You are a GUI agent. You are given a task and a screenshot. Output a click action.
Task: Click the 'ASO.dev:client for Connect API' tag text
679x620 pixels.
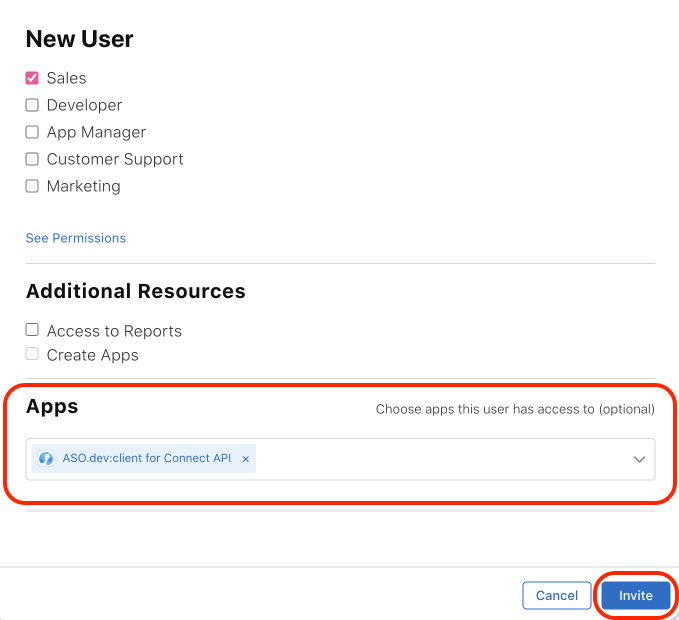coord(147,458)
